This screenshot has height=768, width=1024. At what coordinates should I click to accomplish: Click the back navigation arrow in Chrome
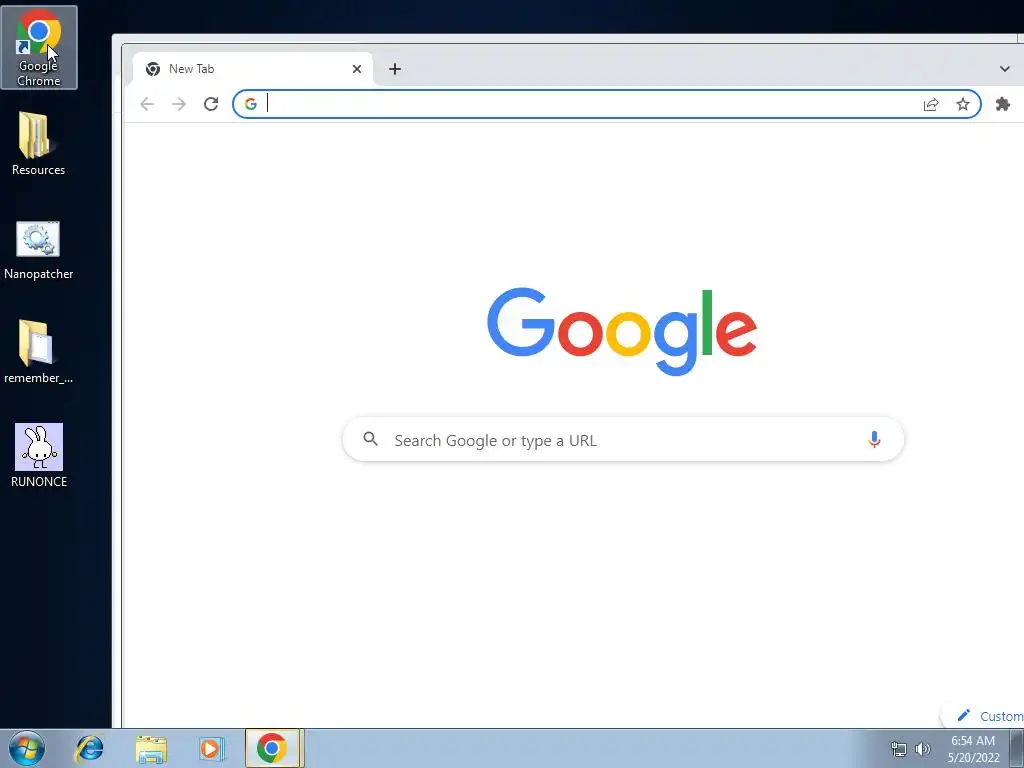147,104
